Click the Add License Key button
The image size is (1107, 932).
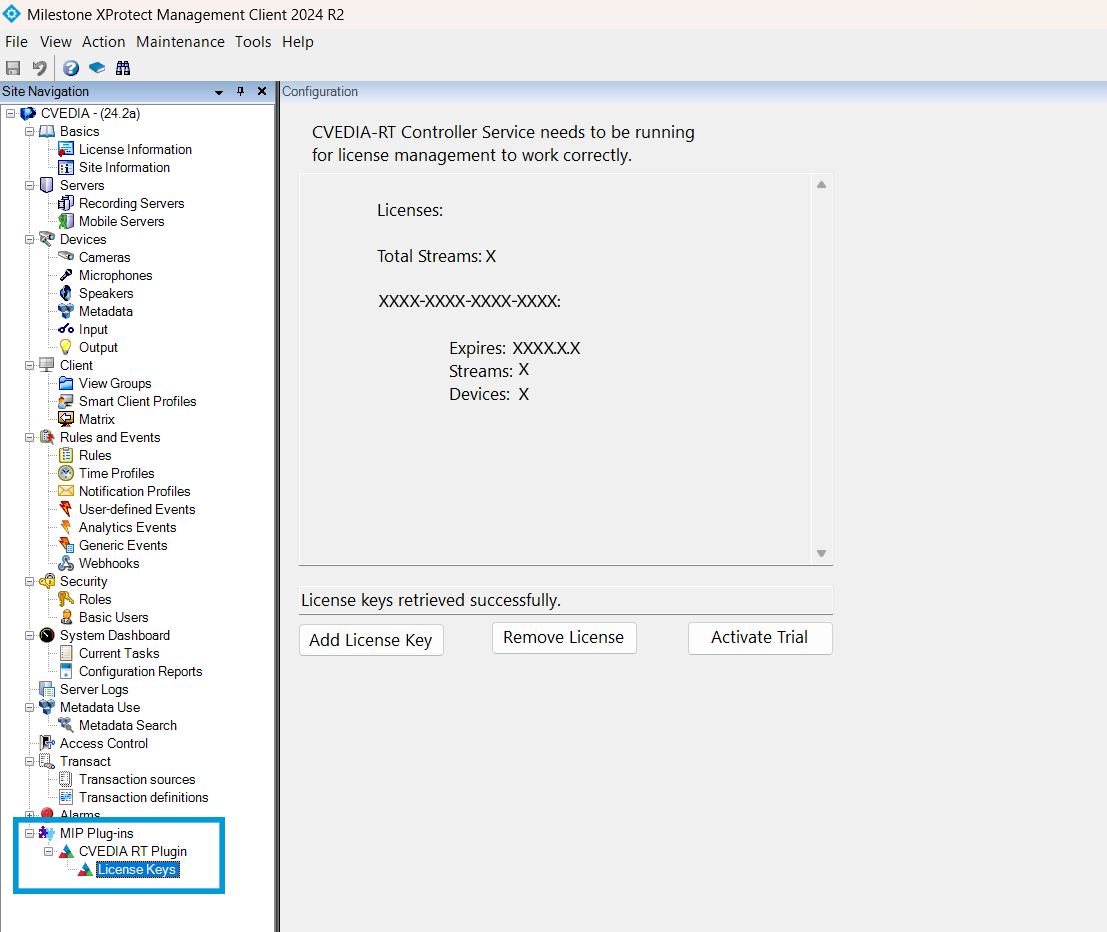pos(371,640)
